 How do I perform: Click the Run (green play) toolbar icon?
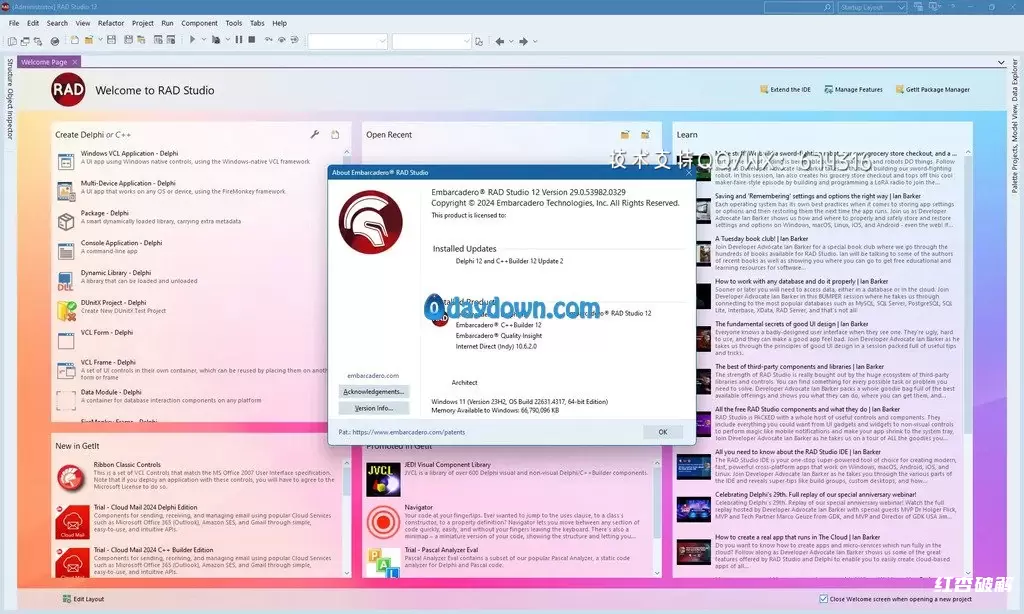coord(192,40)
